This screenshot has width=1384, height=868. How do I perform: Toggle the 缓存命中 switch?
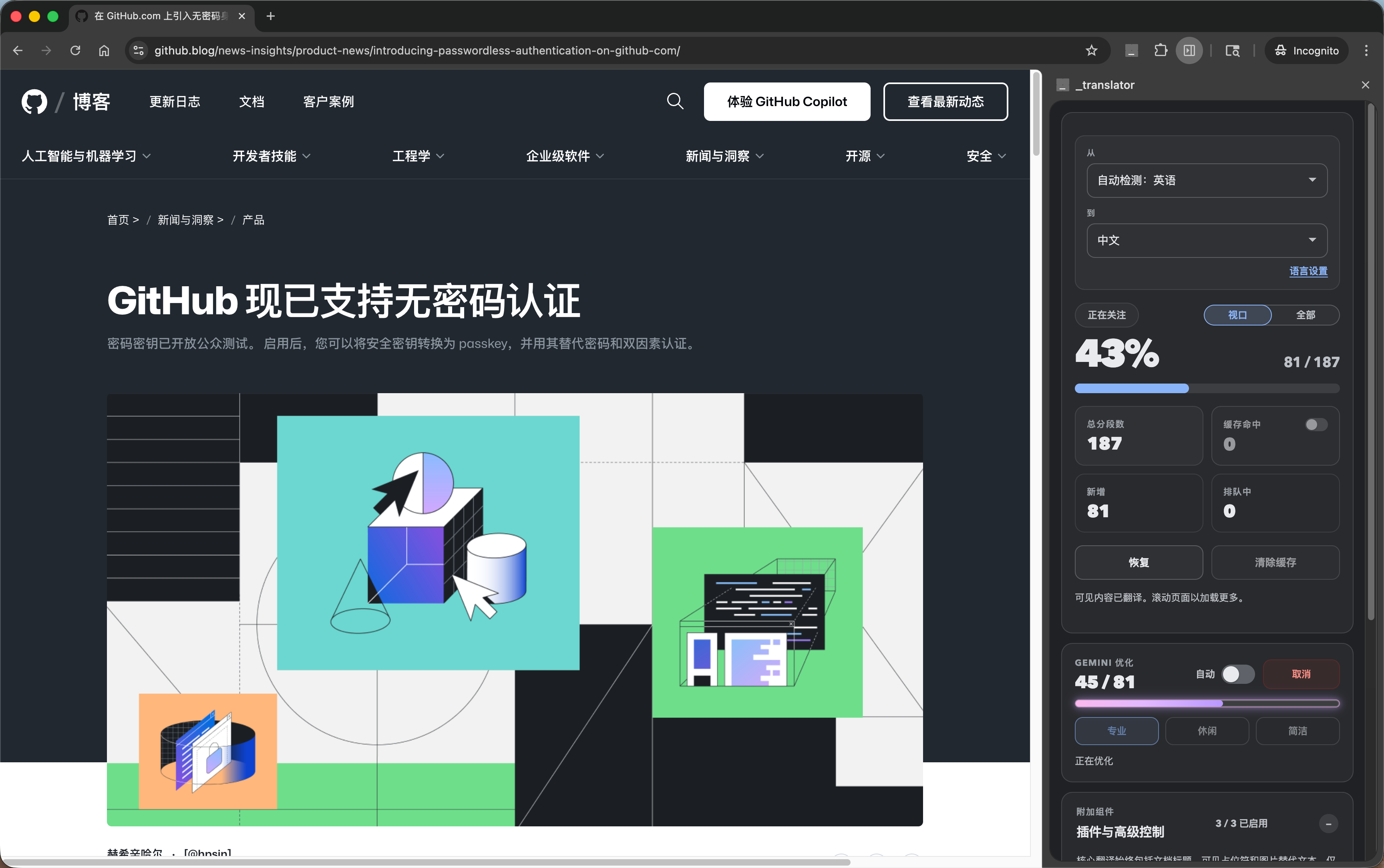[1316, 425]
